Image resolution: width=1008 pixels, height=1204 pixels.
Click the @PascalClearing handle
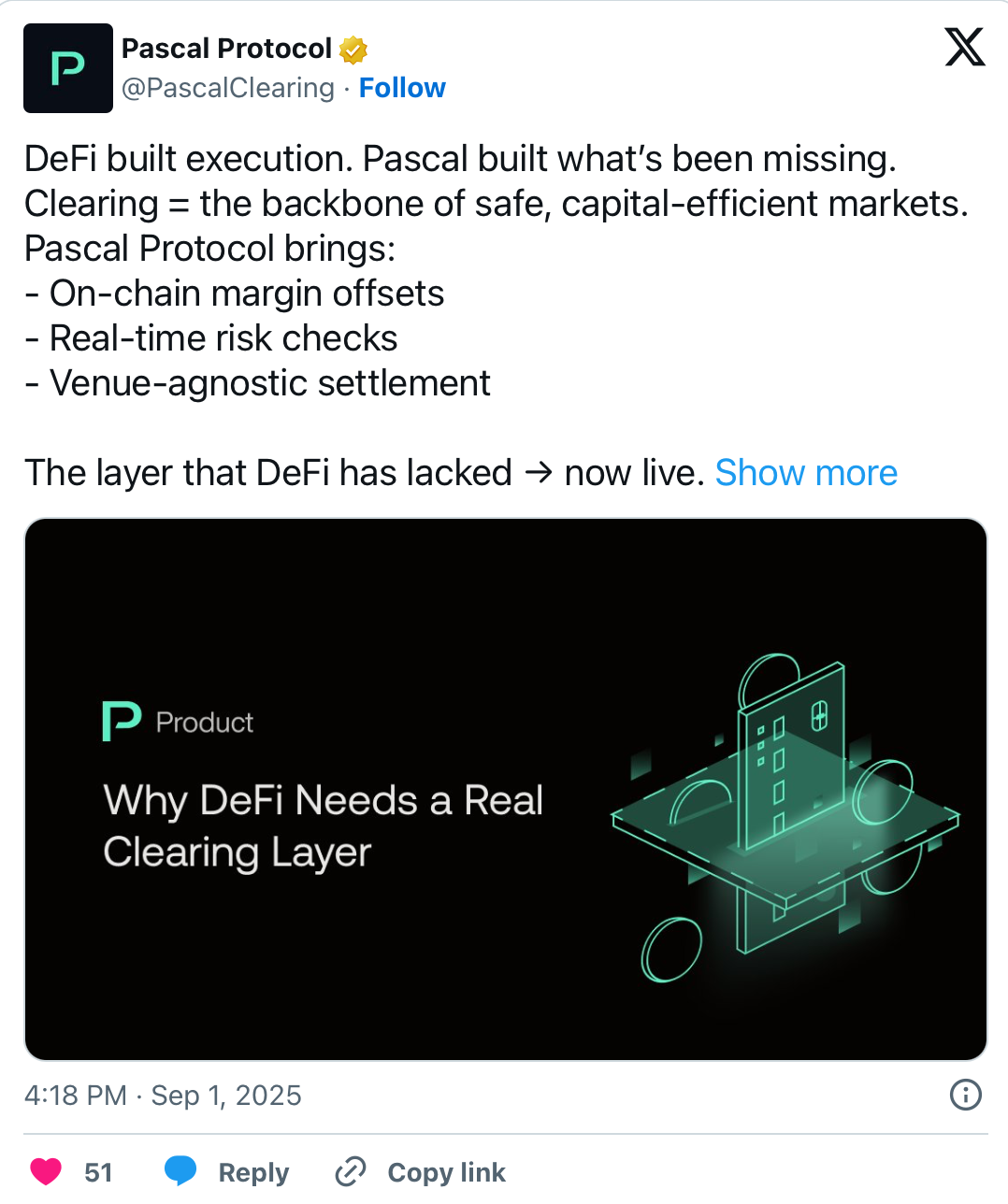(227, 87)
